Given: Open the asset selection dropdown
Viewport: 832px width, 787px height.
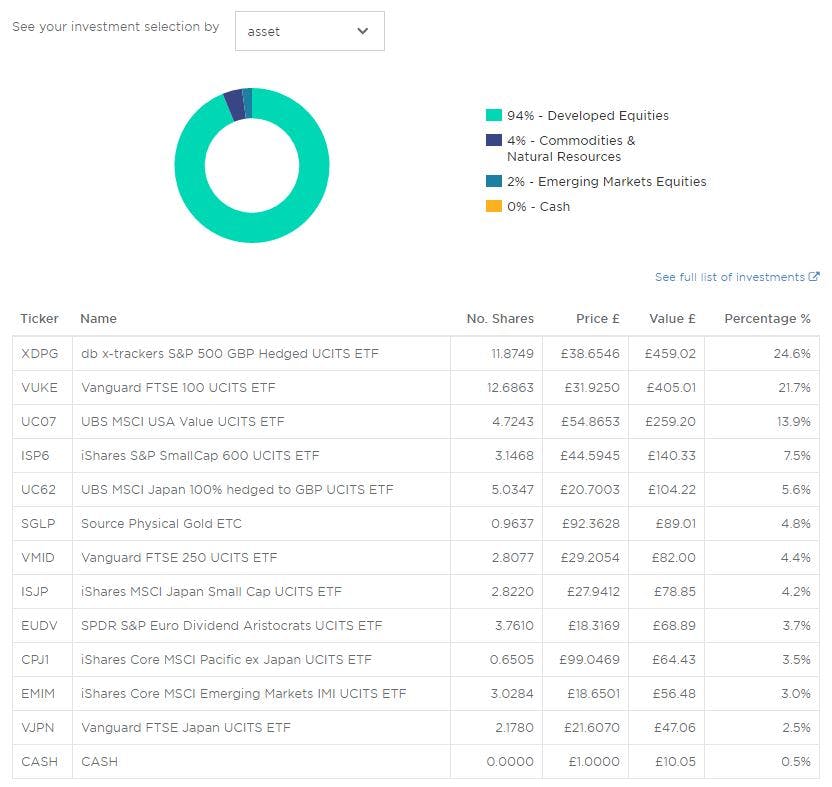Looking at the screenshot, I should [309, 31].
